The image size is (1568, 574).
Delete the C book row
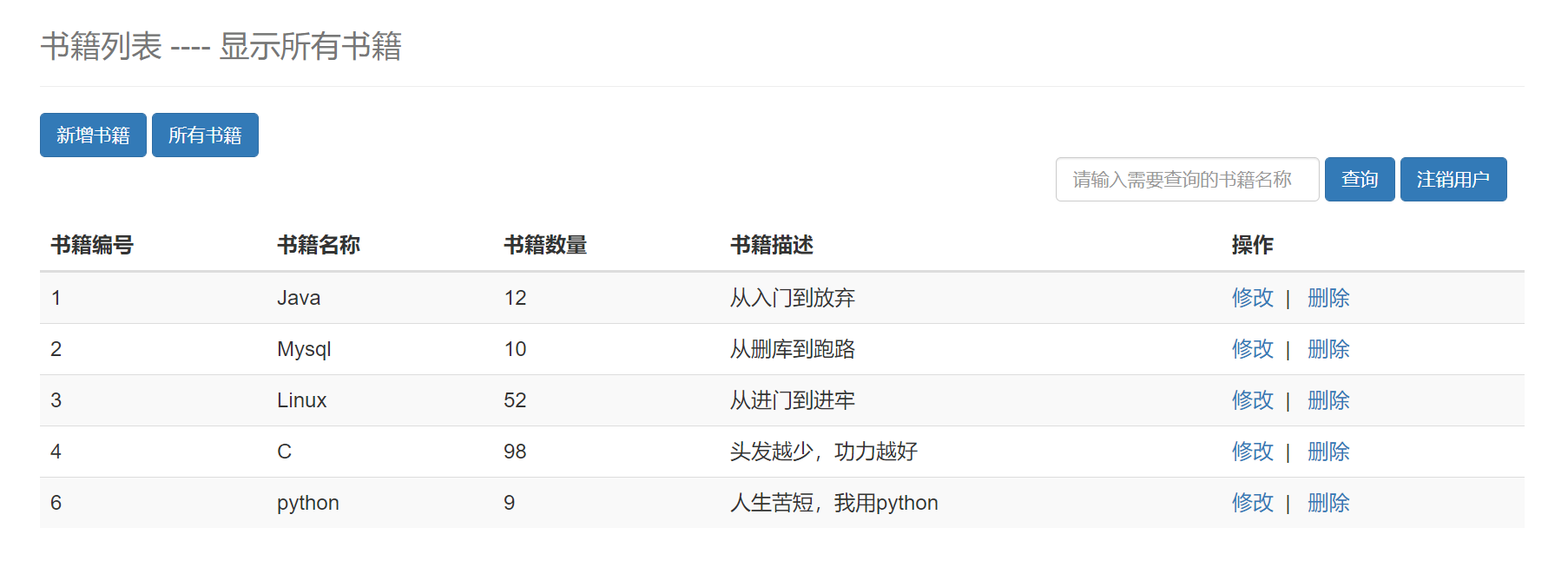(1328, 452)
